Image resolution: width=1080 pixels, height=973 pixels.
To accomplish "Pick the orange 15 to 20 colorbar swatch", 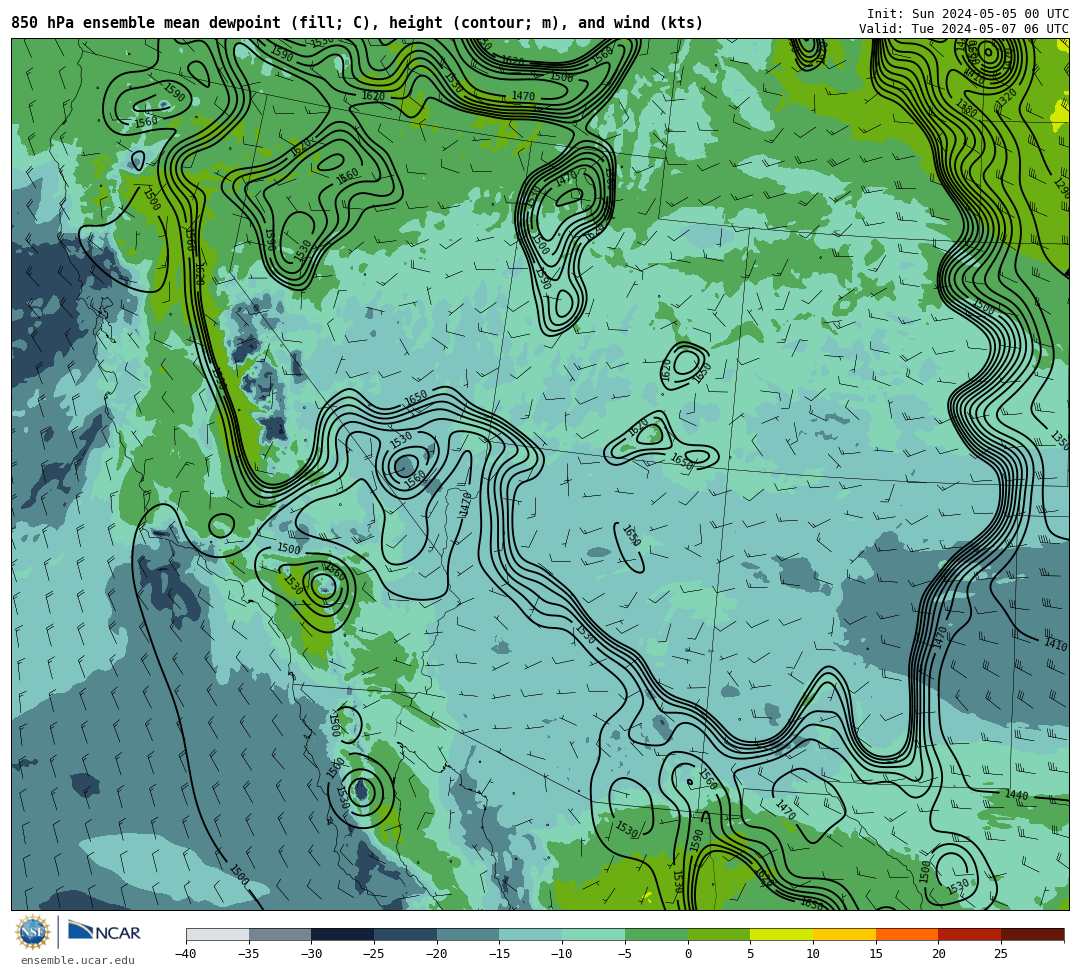I will point(907,934).
